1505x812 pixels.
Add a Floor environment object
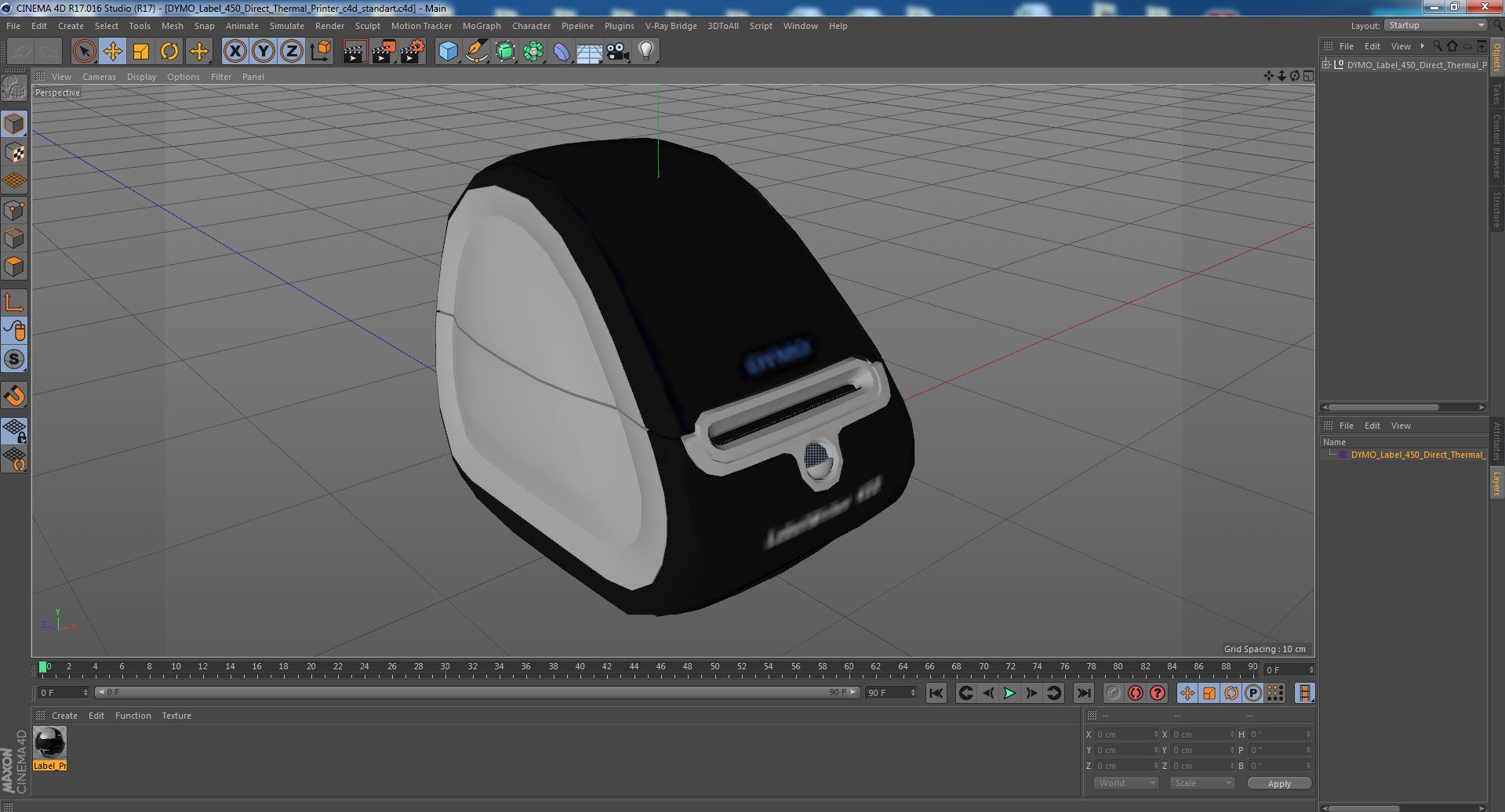tap(589, 52)
